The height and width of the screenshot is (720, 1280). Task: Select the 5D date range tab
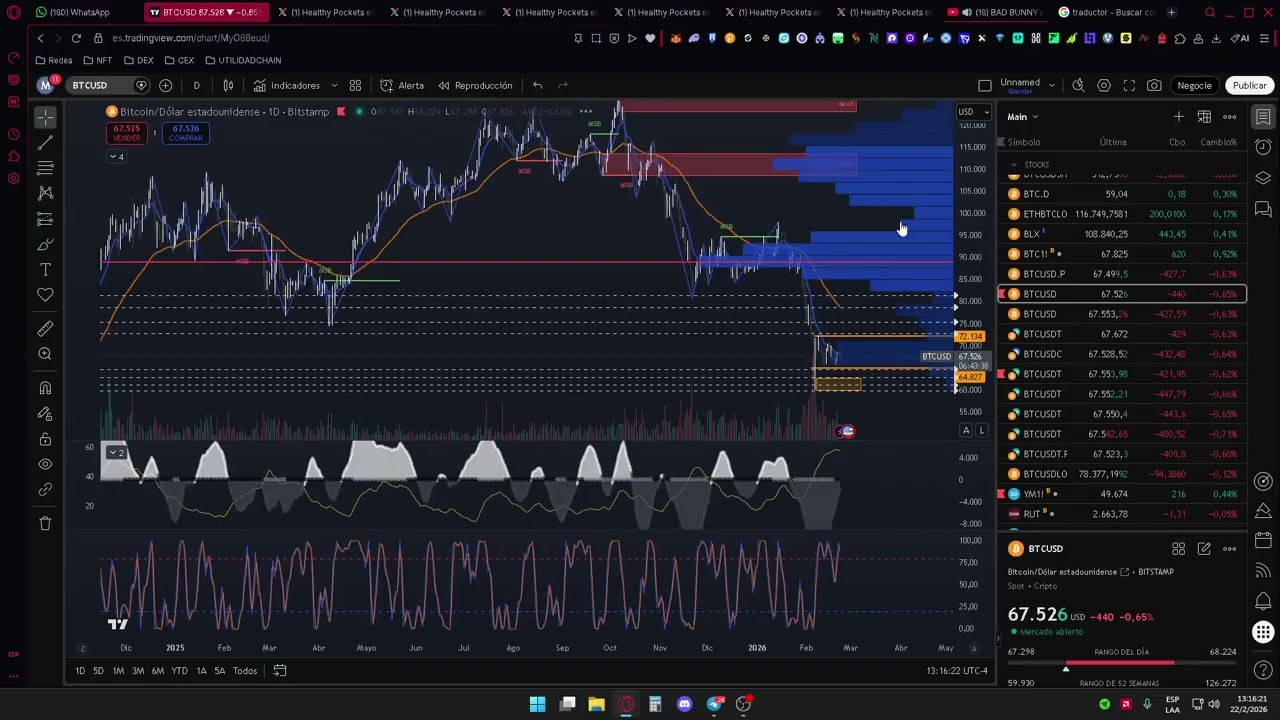[x=98, y=671]
